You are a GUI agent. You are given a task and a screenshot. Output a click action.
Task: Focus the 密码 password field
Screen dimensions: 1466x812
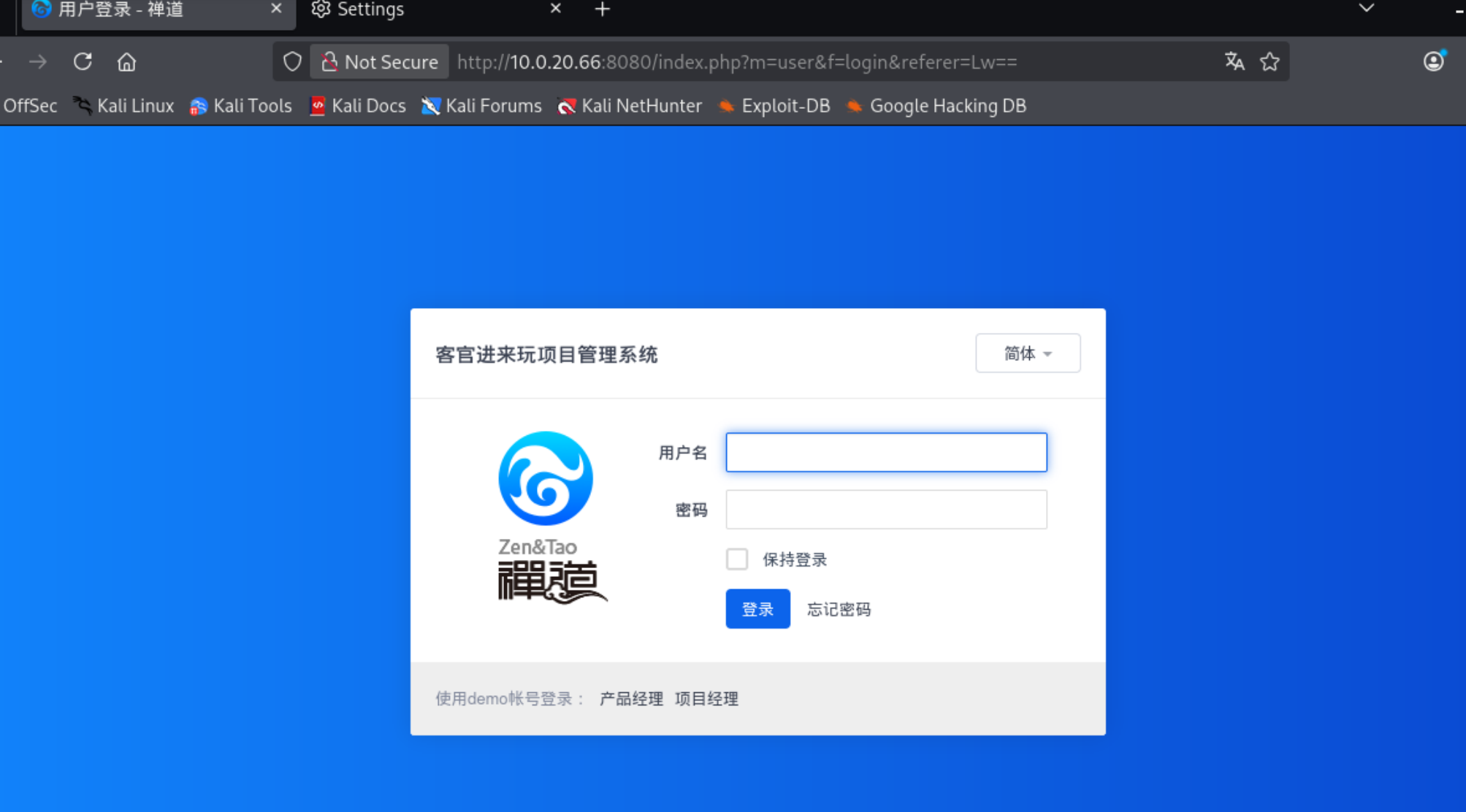click(x=886, y=510)
